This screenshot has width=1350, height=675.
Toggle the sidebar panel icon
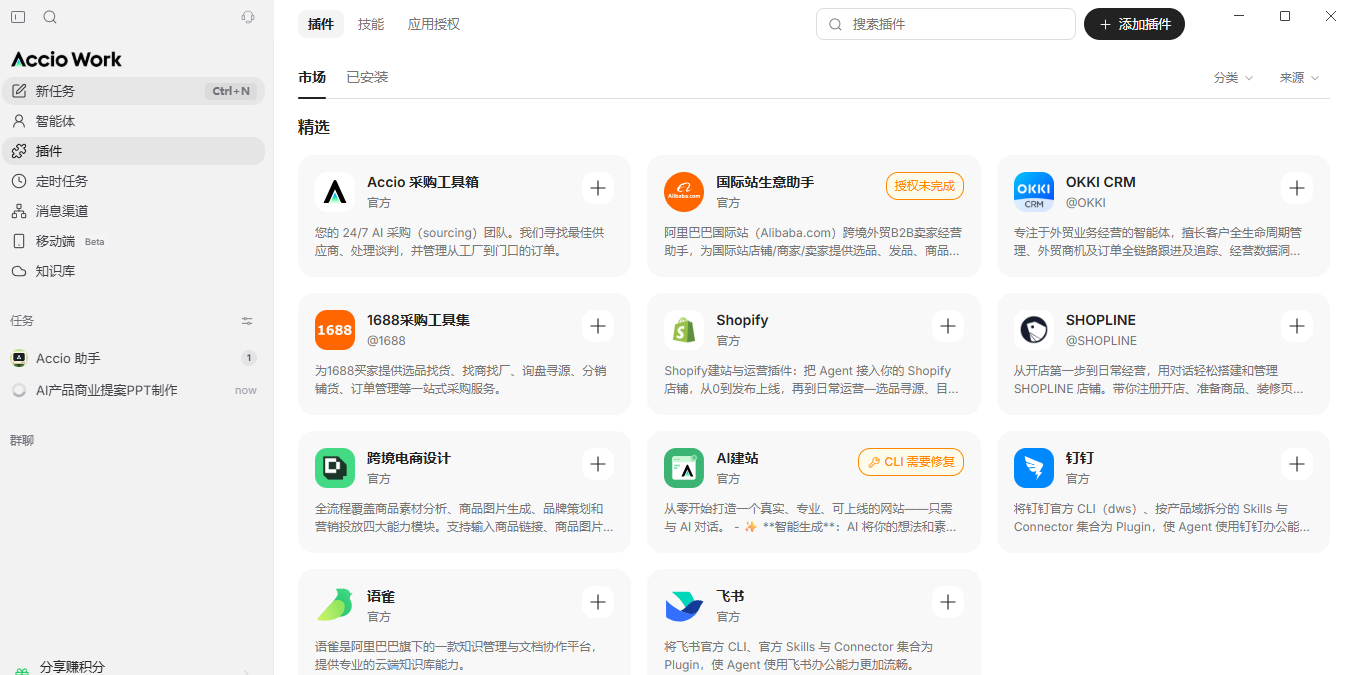[x=18, y=17]
